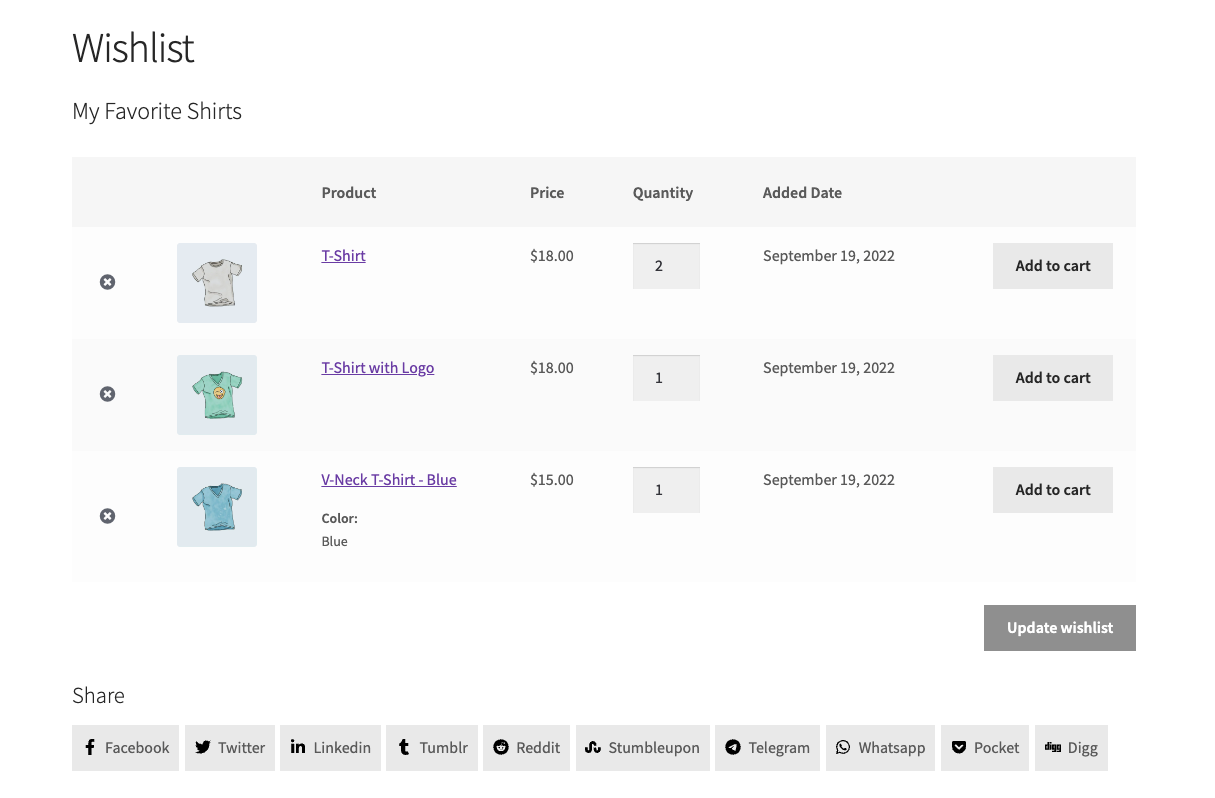This screenshot has width=1215, height=798.
Task: Share wishlist on Stumbleupon
Action: coord(642,748)
